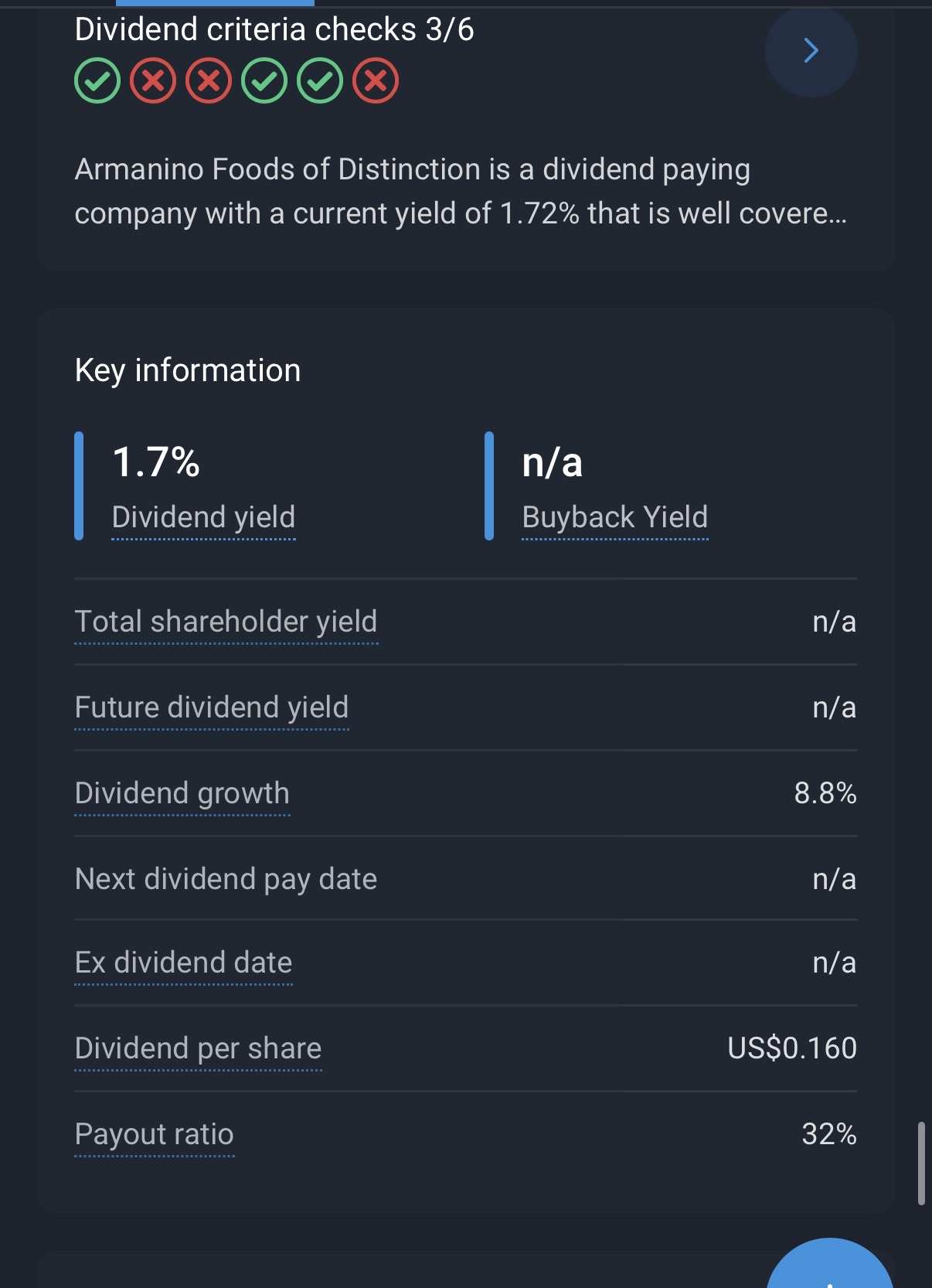Select the highlighted tab indicator at top

point(215,3)
